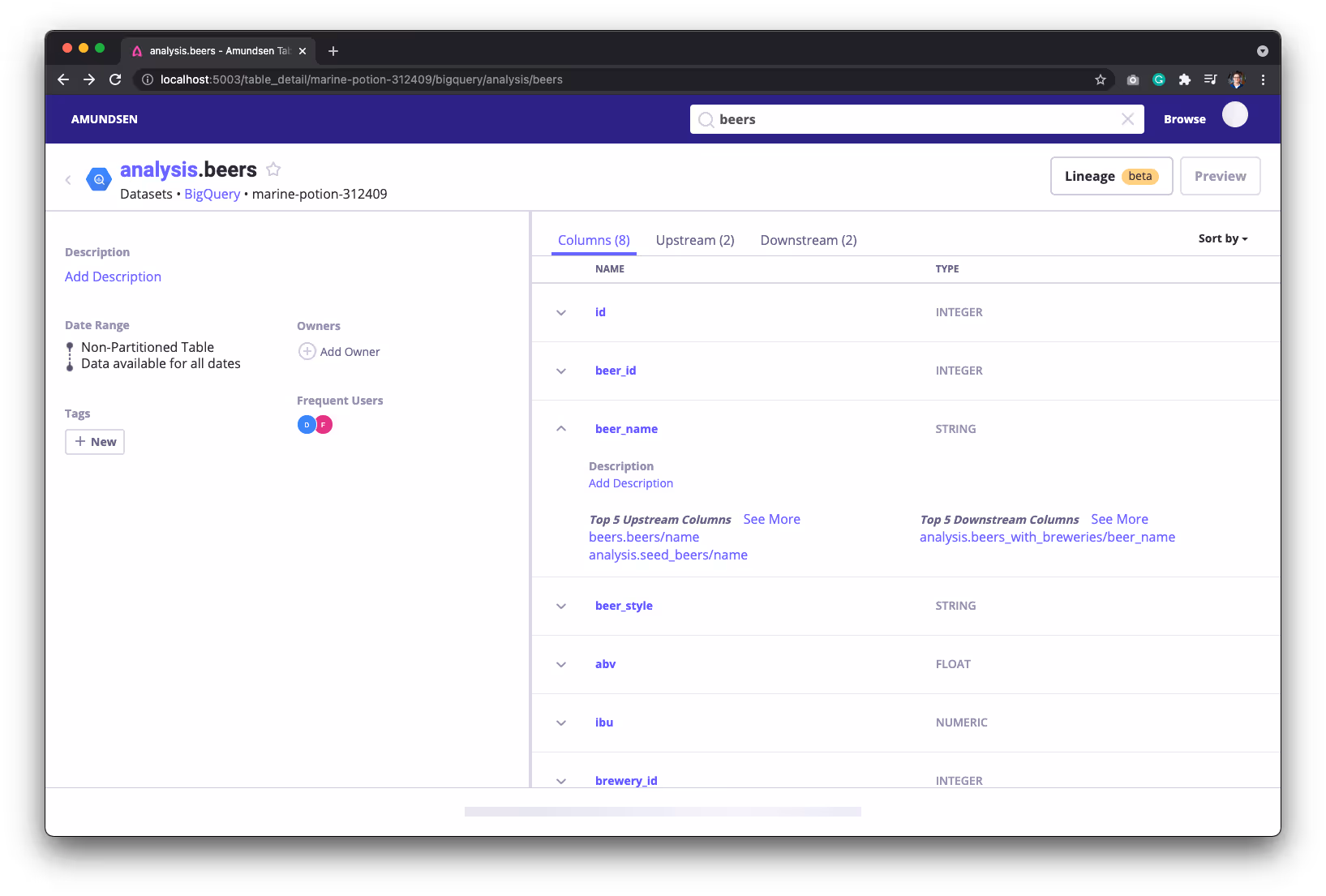Click the beer_style column name

coord(624,606)
